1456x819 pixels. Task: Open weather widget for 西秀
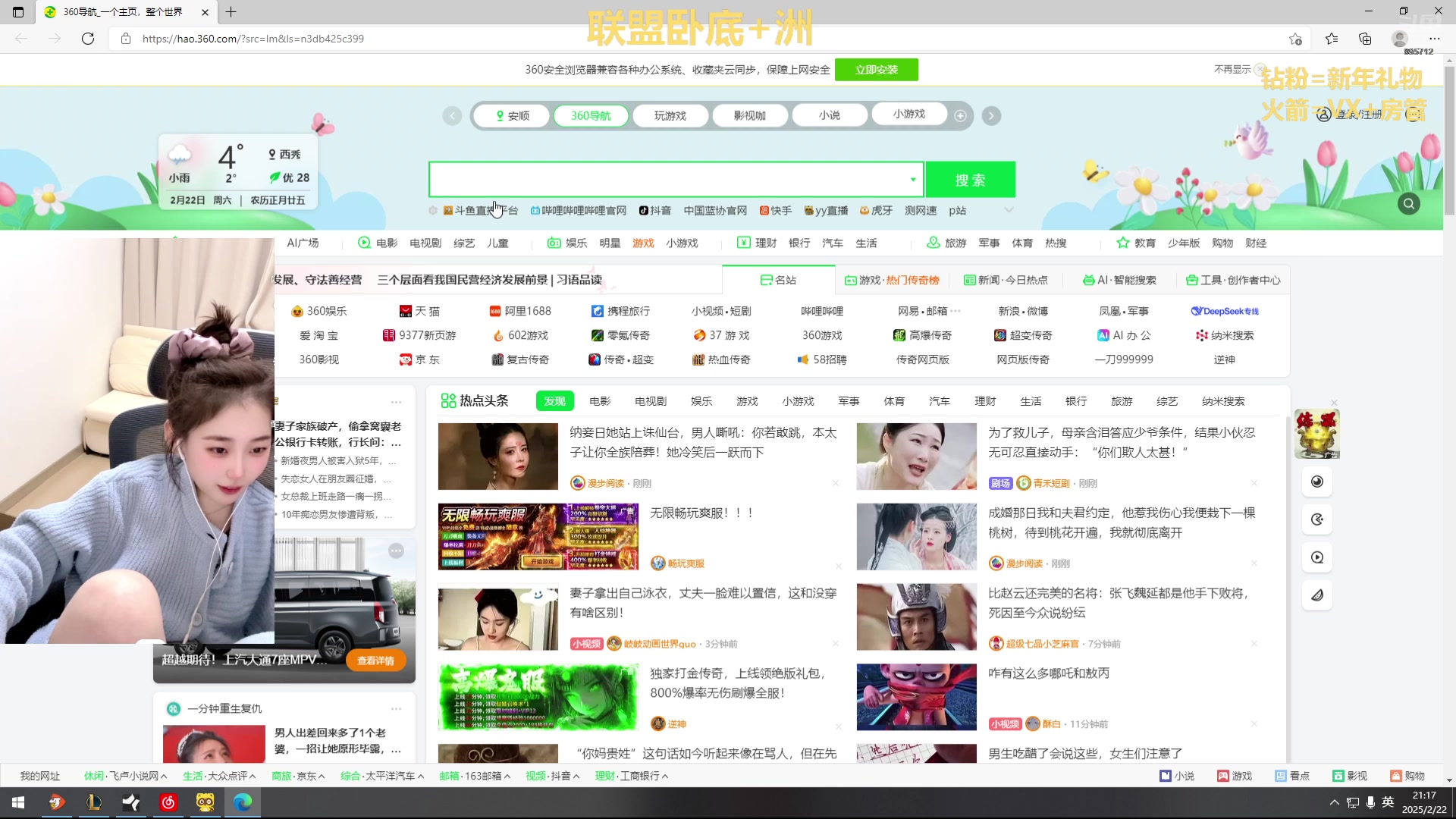click(x=237, y=171)
